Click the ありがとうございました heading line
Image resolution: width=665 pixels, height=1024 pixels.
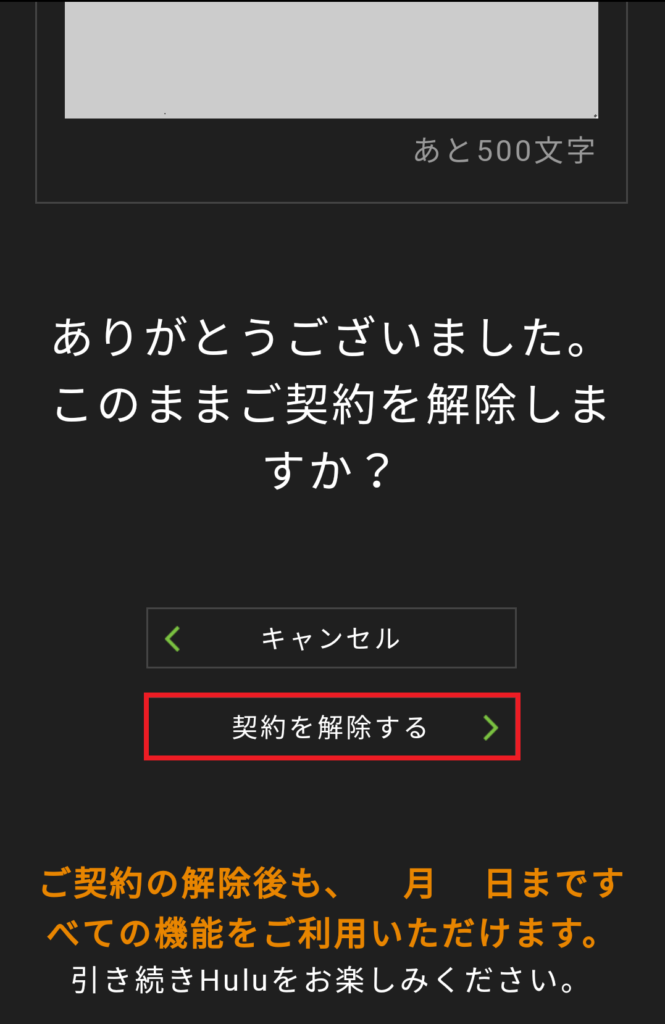322,338
